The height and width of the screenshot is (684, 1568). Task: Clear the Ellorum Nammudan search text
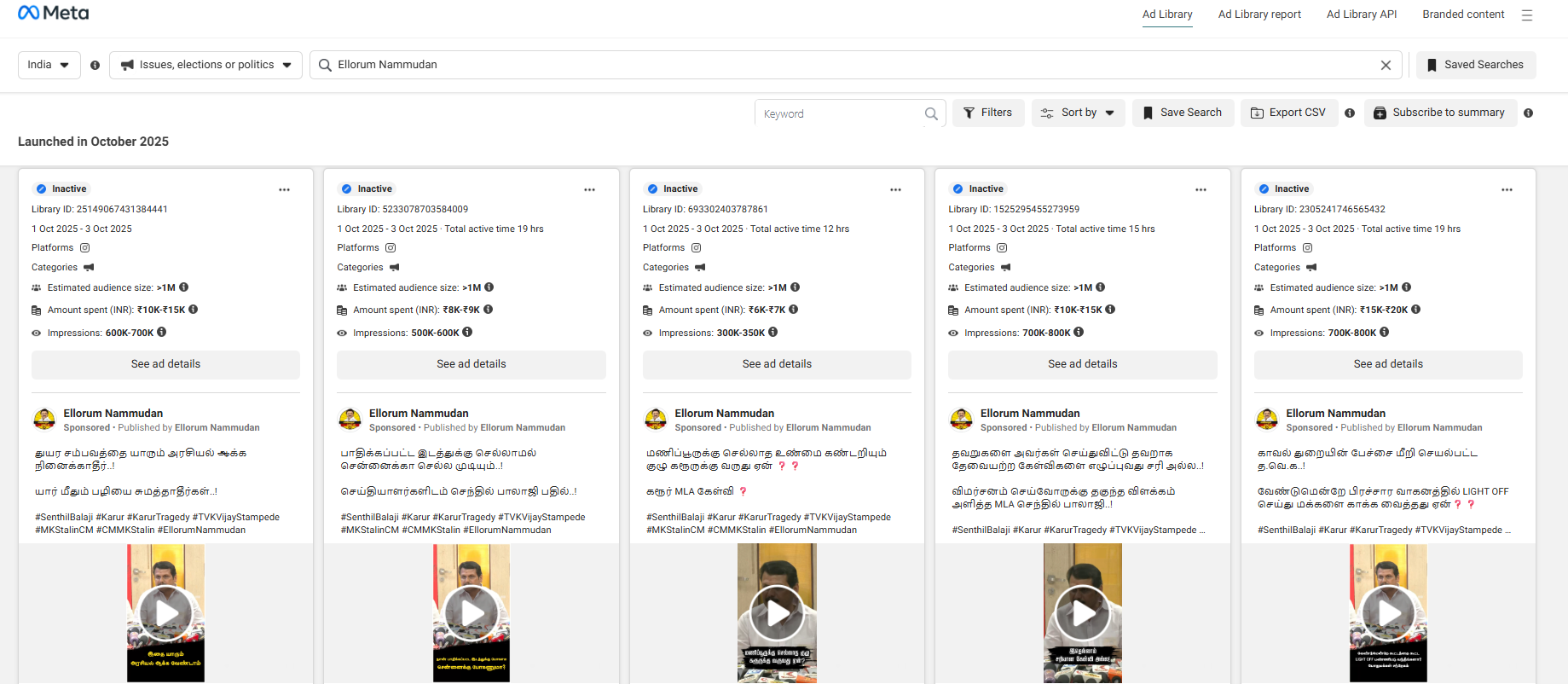[x=1386, y=65]
